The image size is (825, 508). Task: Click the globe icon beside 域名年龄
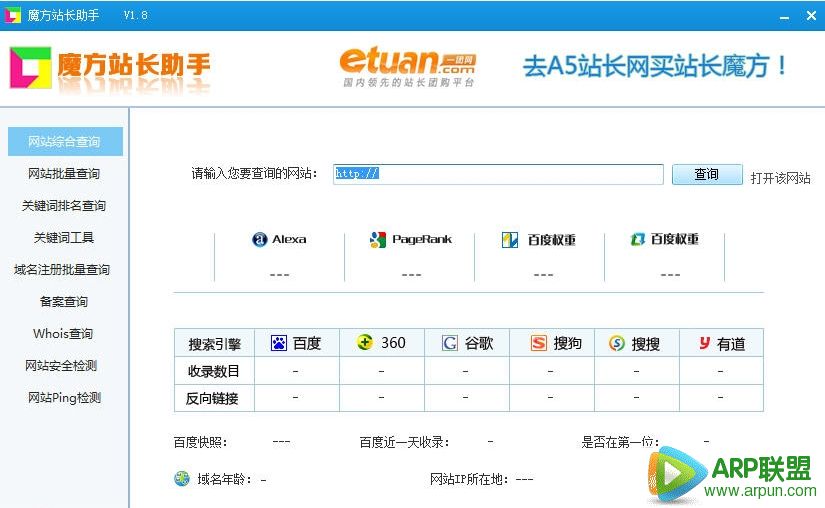[x=182, y=479]
